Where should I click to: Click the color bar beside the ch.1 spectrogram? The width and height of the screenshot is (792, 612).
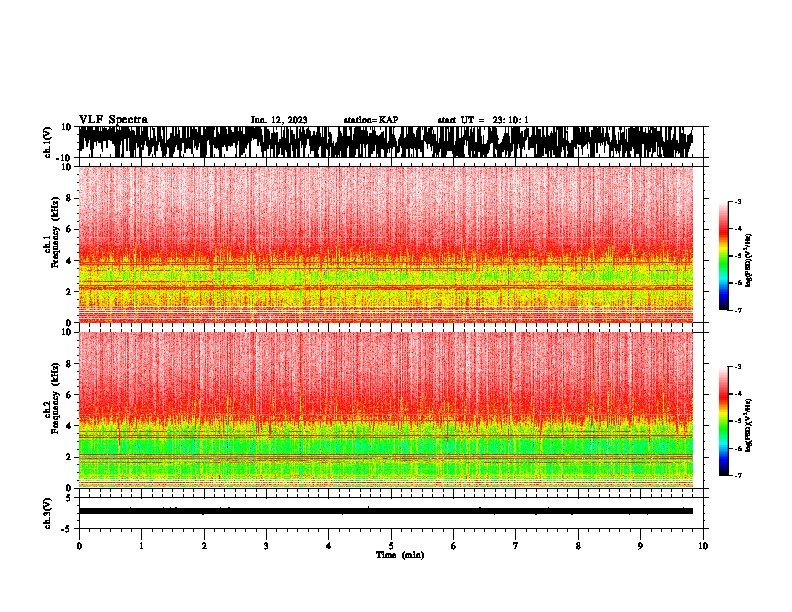[x=724, y=256]
